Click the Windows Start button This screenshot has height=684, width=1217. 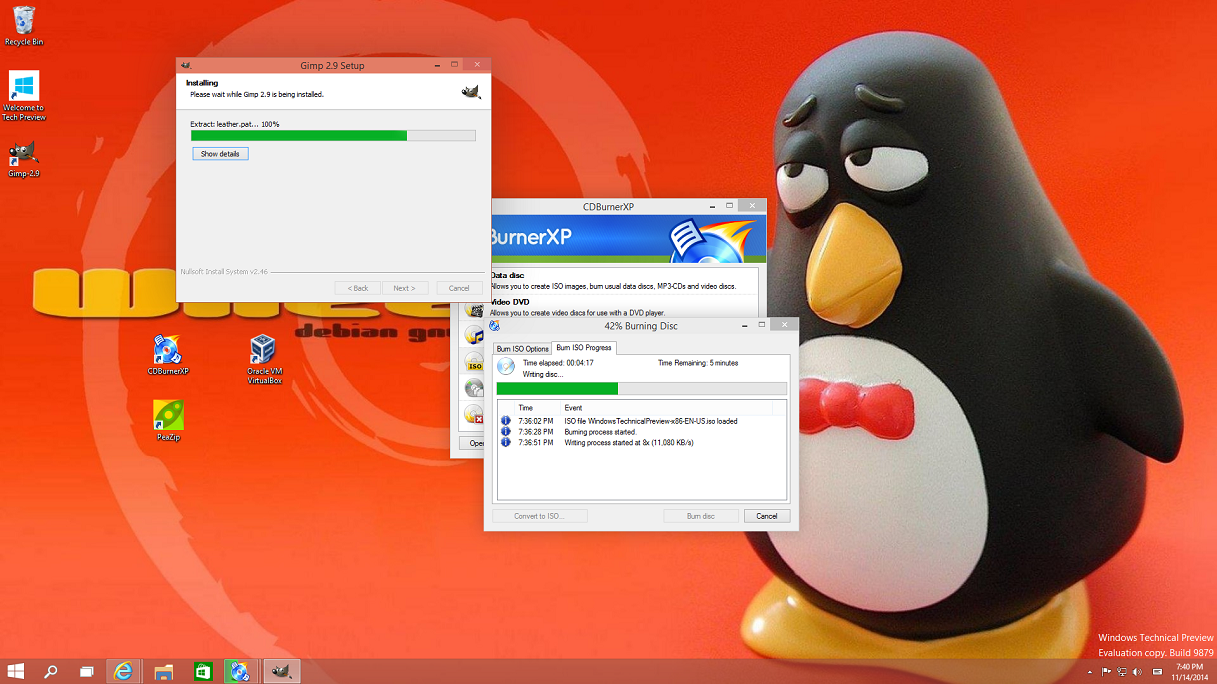tap(16, 671)
